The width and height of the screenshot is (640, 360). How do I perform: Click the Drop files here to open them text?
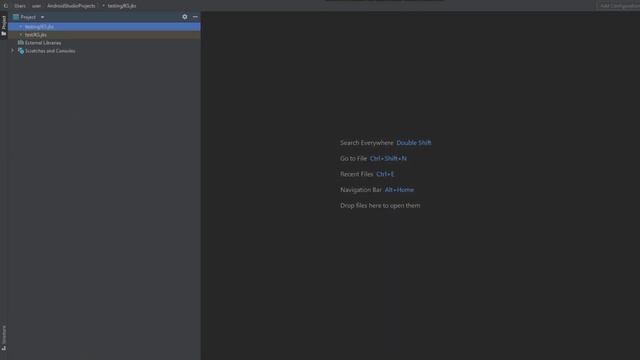pyautogui.click(x=380, y=206)
